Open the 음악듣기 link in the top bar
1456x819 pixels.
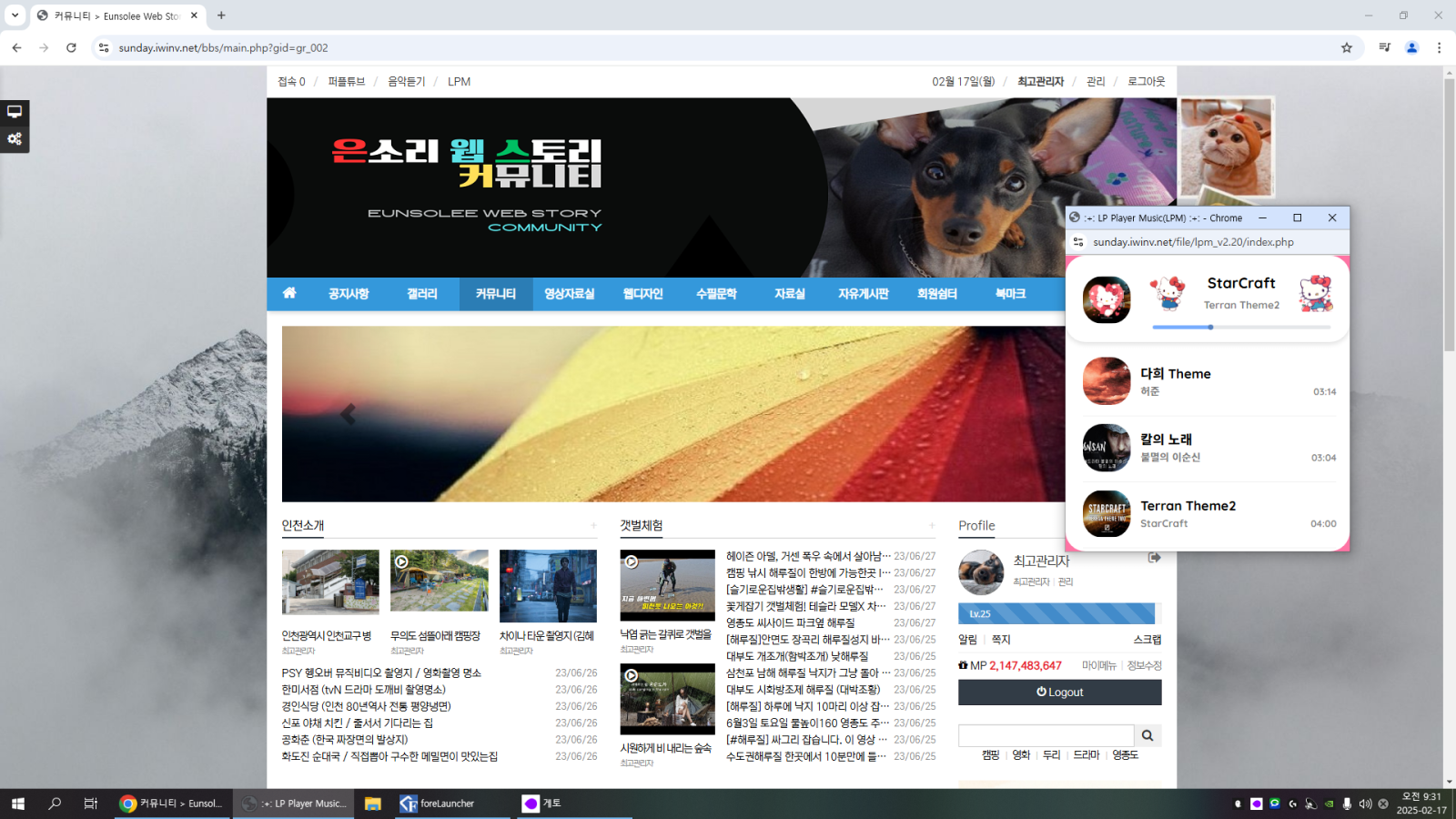406,82
